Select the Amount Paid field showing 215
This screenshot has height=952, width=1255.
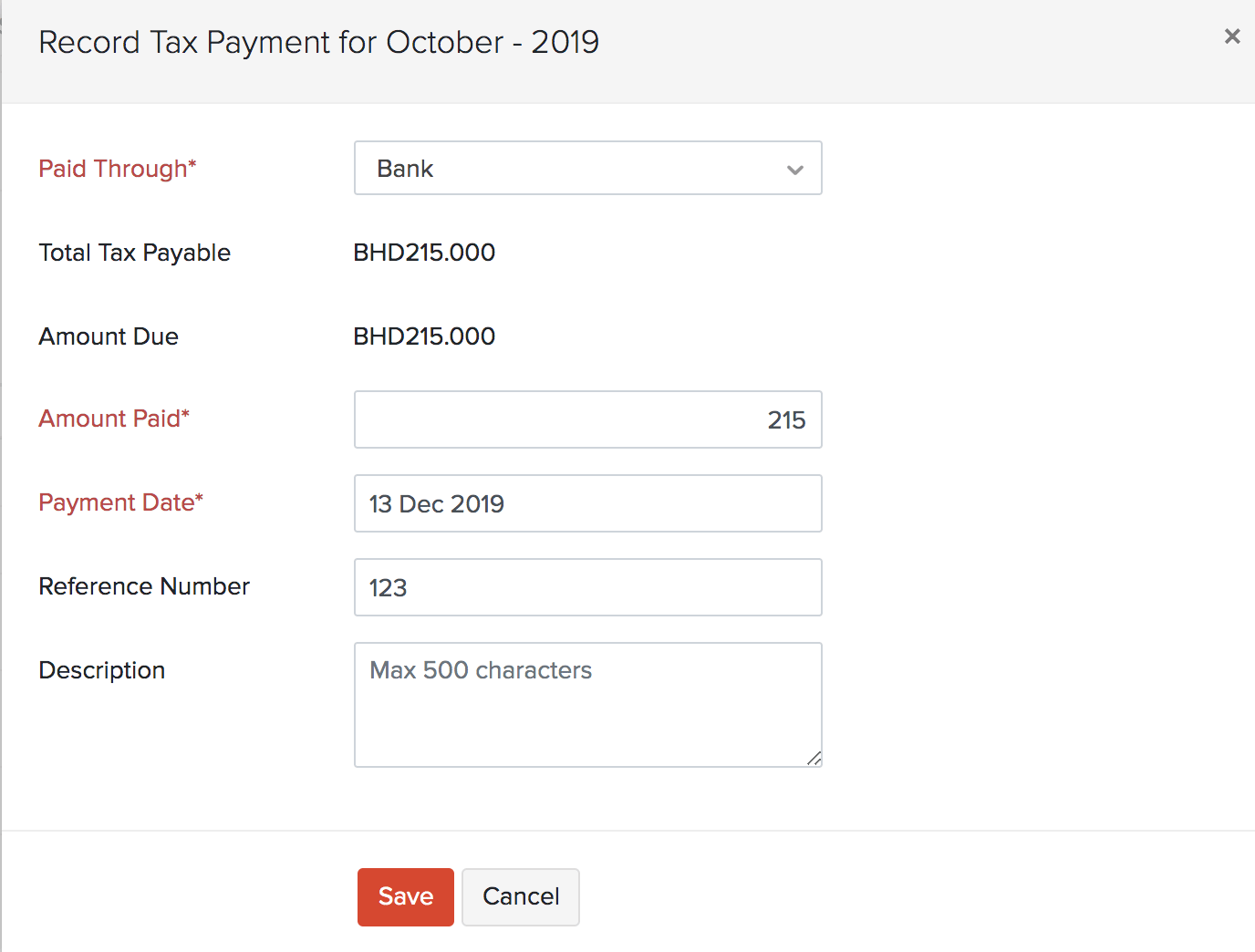click(x=587, y=419)
